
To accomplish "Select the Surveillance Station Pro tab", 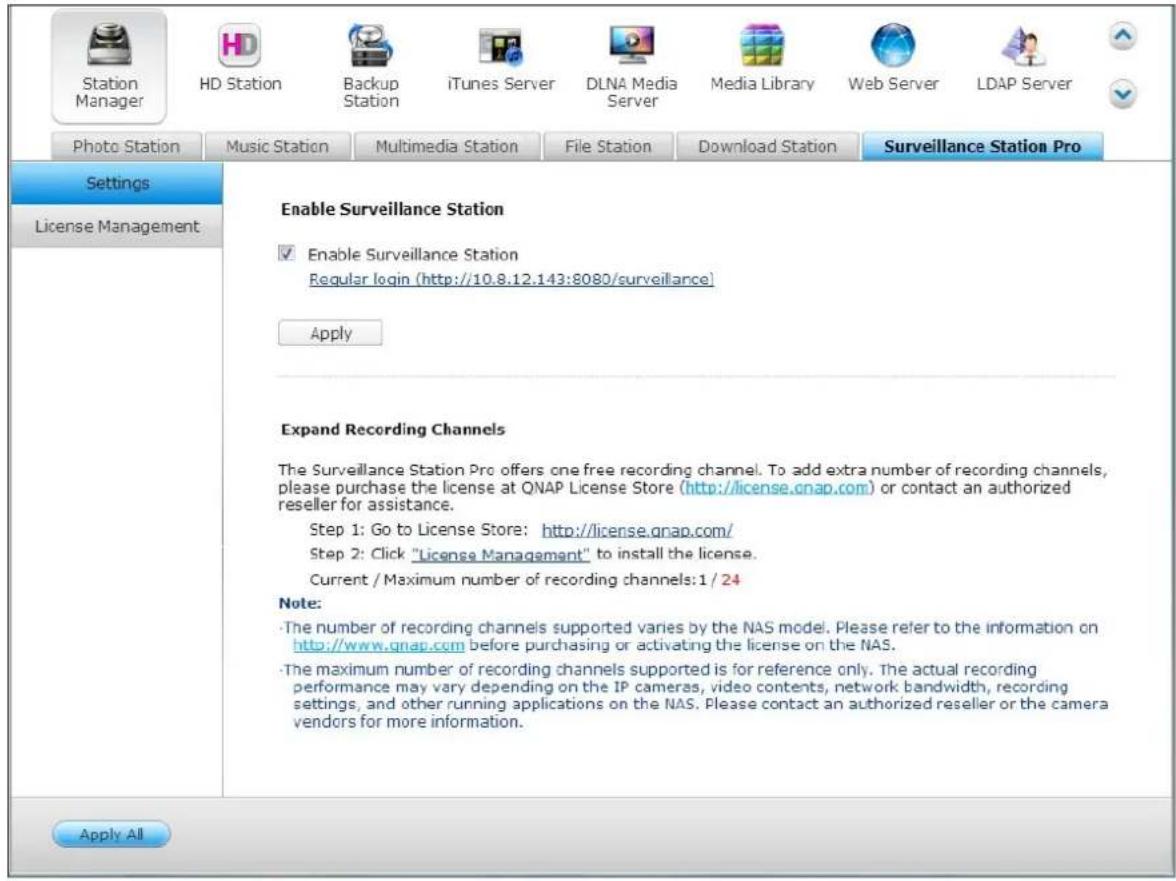I will pyautogui.click(x=982, y=146).
